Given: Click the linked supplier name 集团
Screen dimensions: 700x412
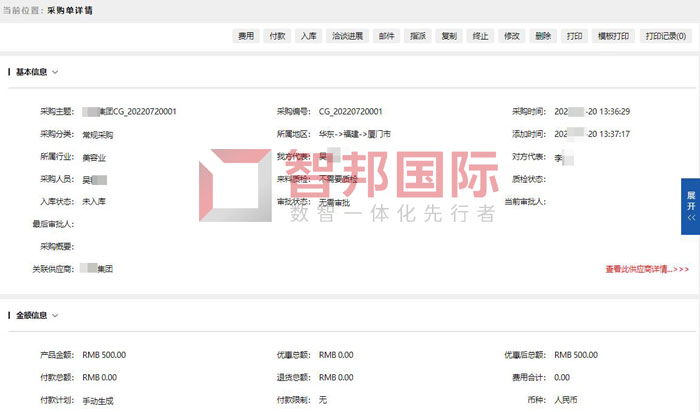Looking at the screenshot, I should (98, 269).
